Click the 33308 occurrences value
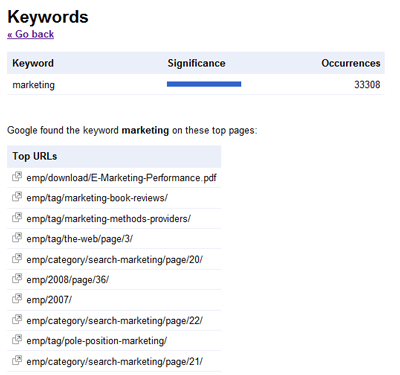Viewport: 400px width, 375px height. pos(367,85)
